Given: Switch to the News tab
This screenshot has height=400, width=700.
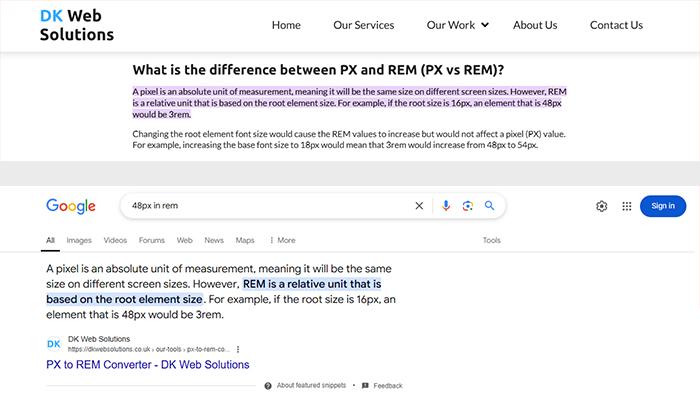Looking at the screenshot, I should pyautogui.click(x=214, y=240).
